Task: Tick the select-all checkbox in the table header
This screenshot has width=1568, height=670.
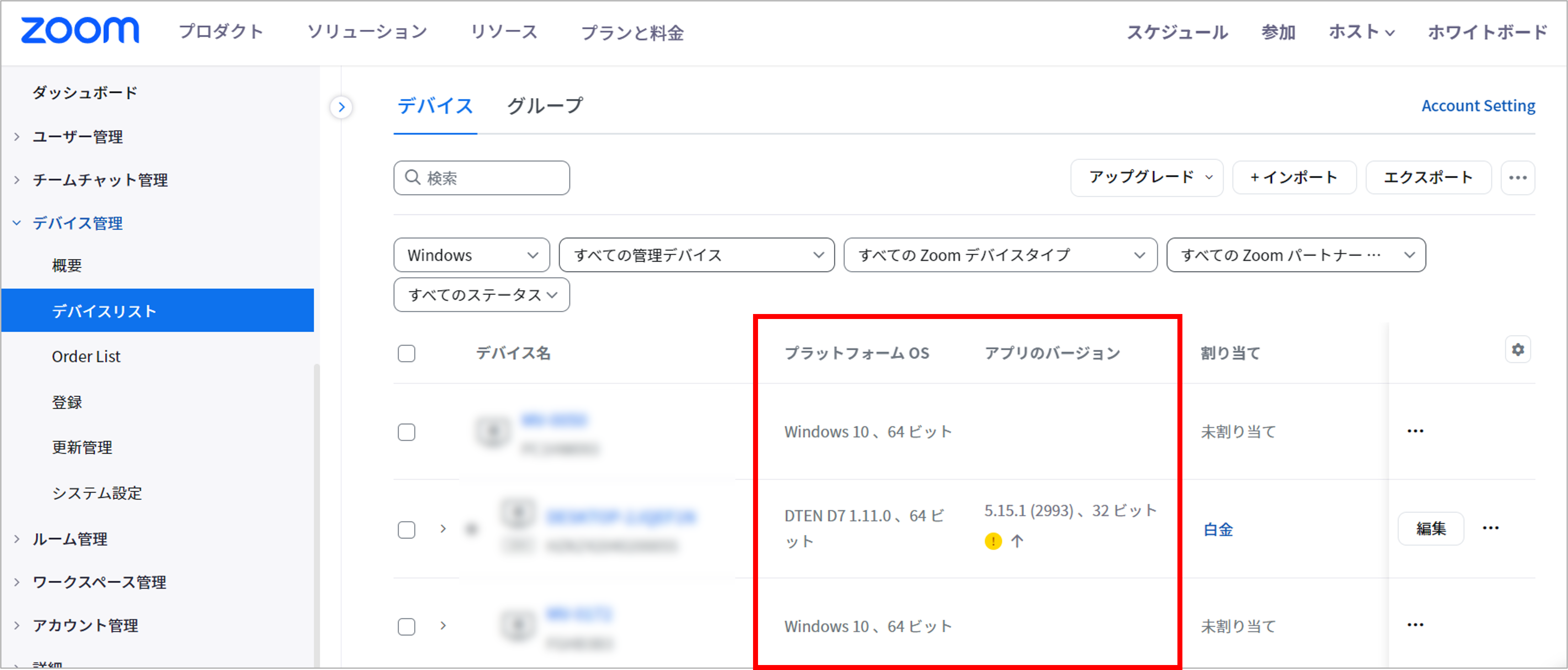Action: pyautogui.click(x=407, y=353)
